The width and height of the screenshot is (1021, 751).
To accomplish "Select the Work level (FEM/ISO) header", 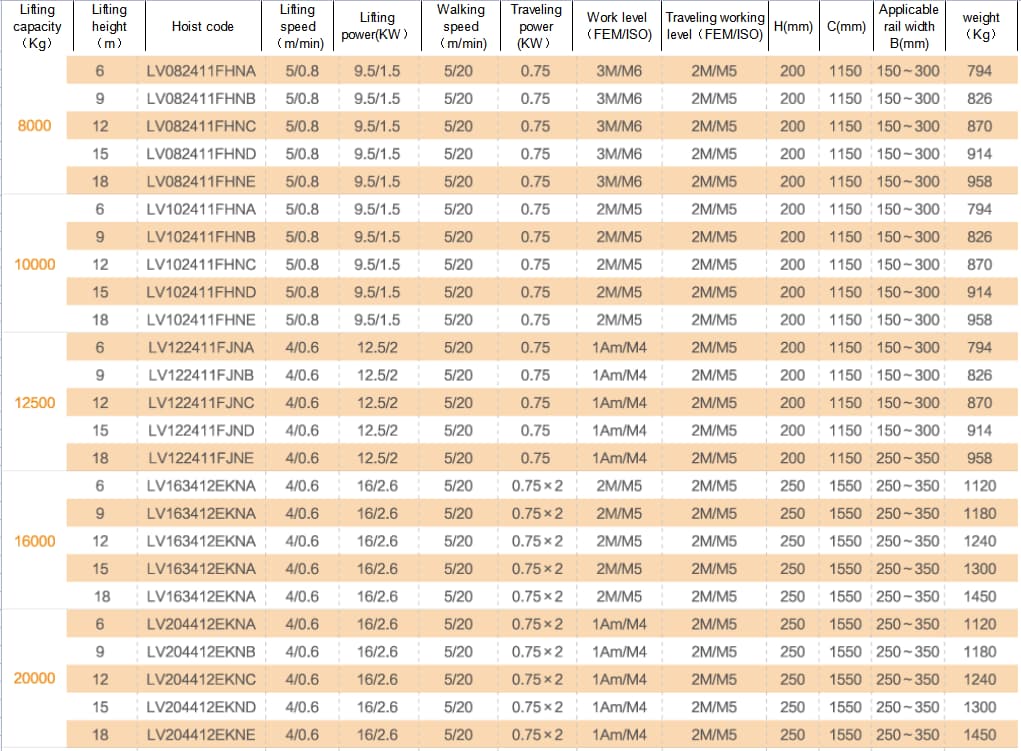I will pyautogui.click(x=618, y=27).
